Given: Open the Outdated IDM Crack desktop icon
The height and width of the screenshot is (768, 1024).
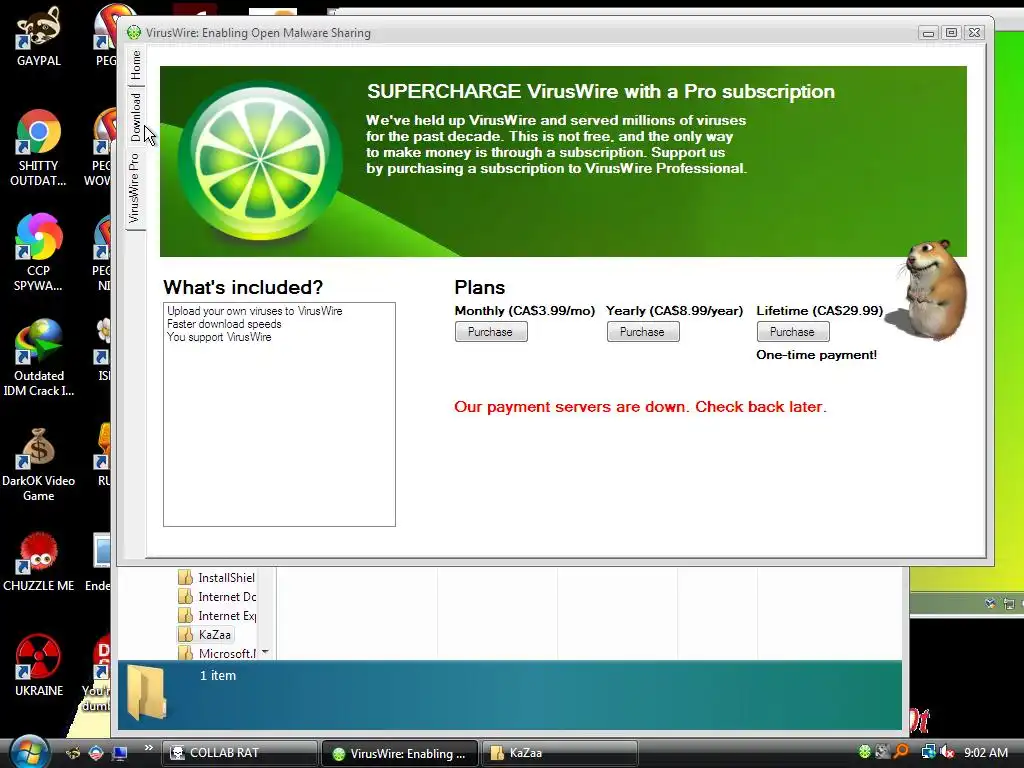Looking at the screenshot, I should point(39,358).
